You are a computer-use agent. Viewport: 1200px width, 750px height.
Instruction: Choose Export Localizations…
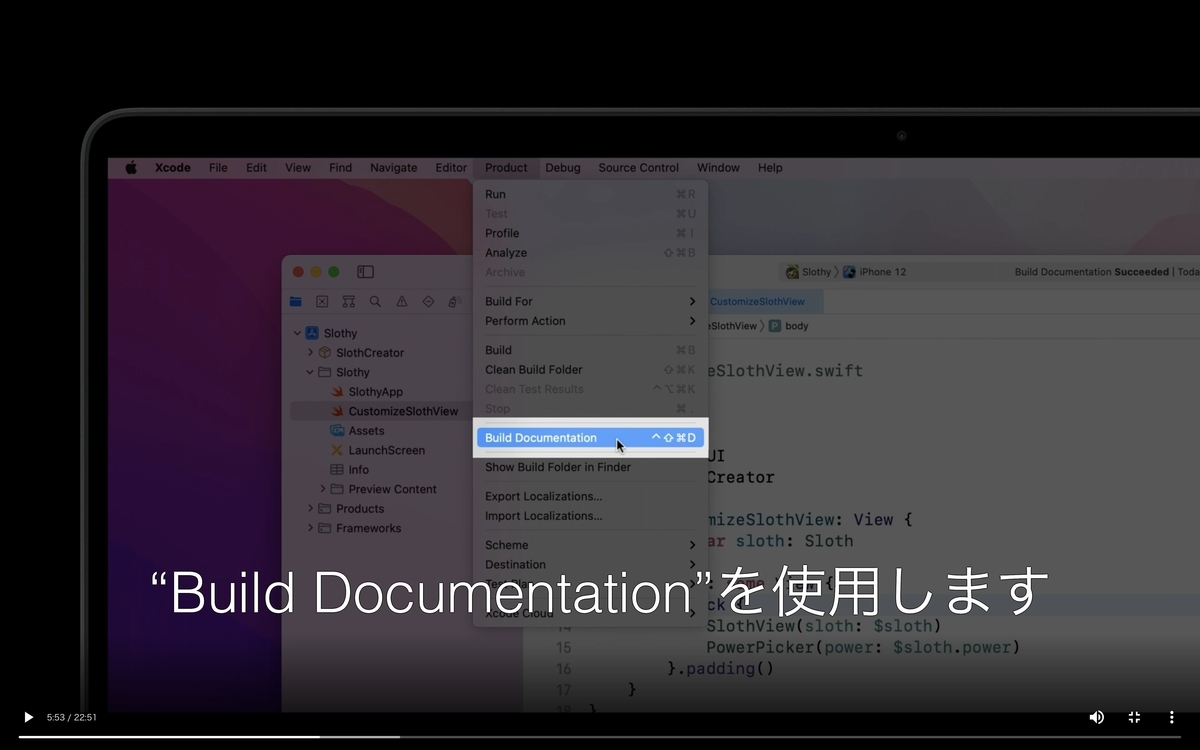(x=590, y=496)
